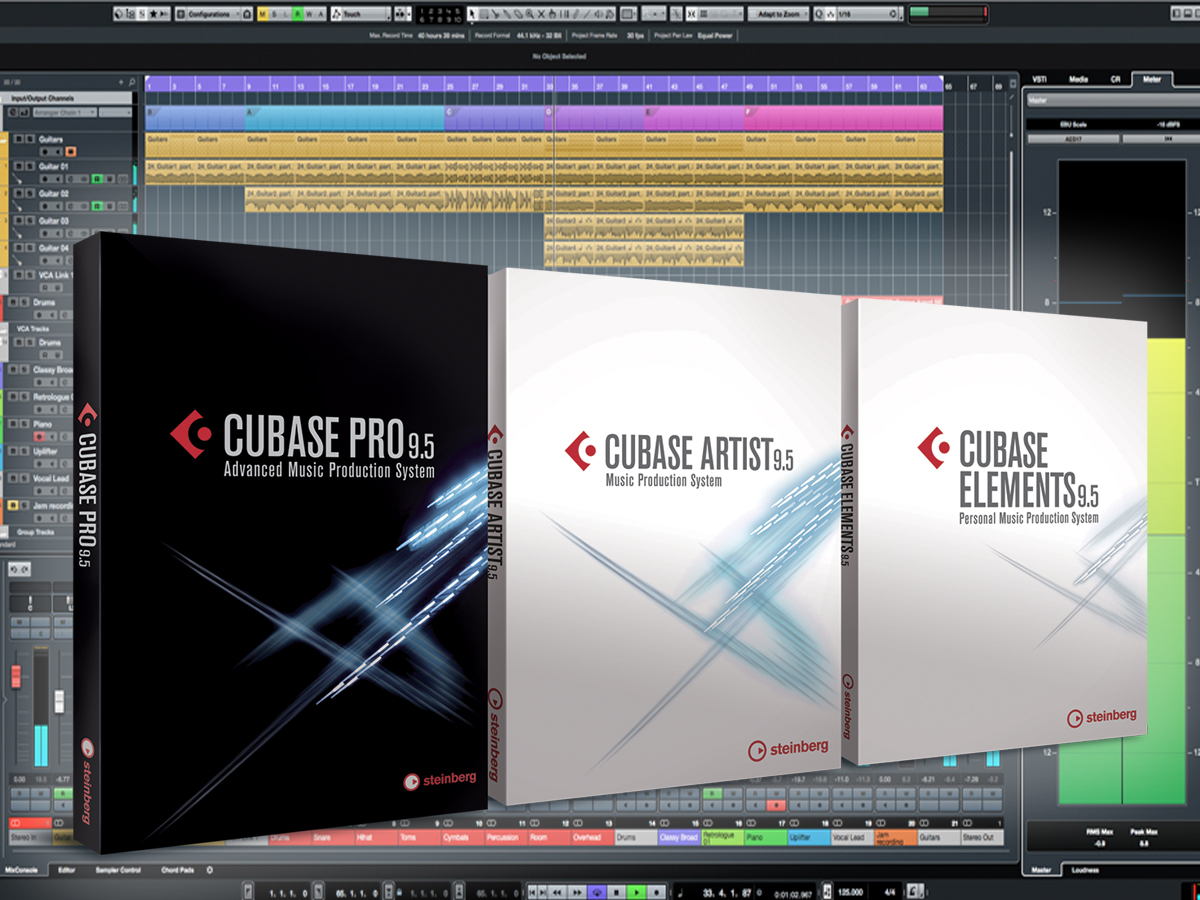
Task: Open the Editor lower zone tab
Action: [67, 870]
